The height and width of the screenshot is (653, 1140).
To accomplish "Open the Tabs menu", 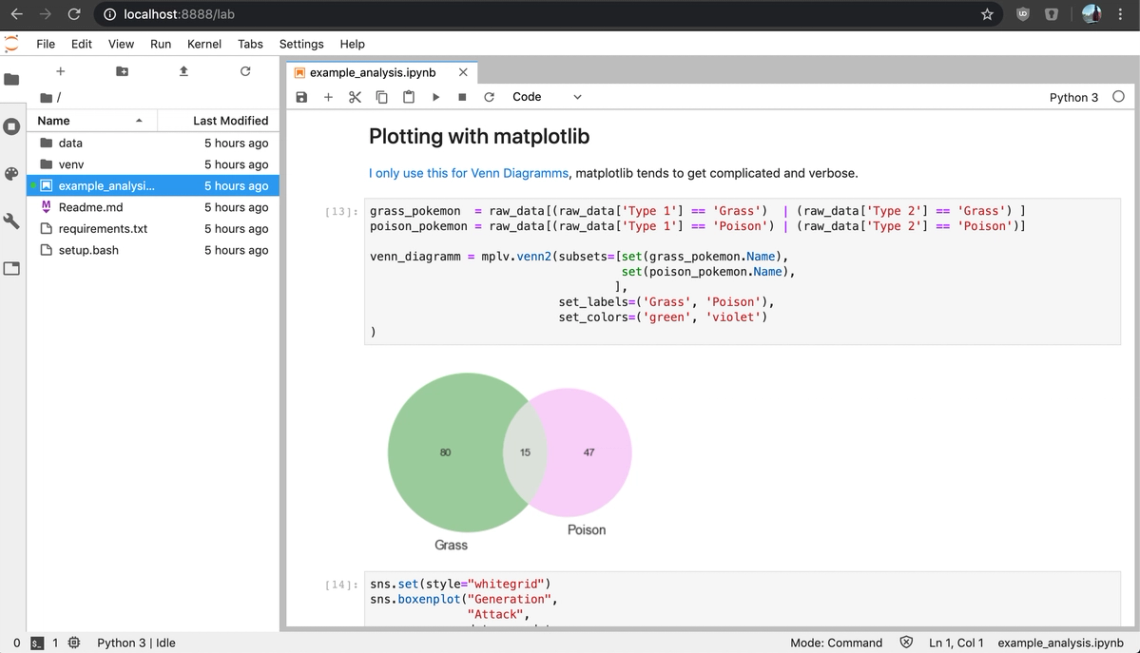I will pos(250,44).
